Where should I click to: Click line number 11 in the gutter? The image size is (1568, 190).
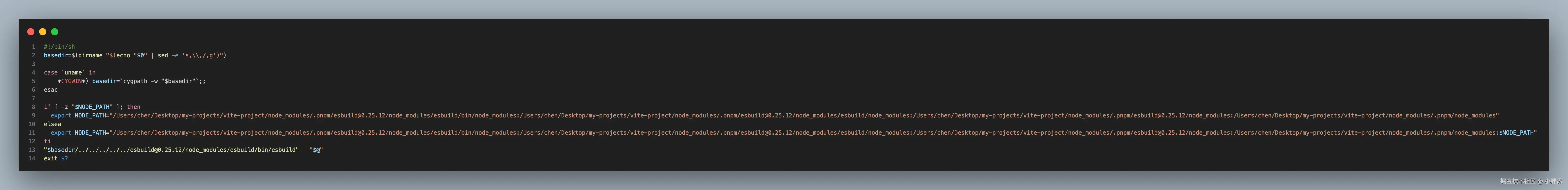(x=32, y=132)
